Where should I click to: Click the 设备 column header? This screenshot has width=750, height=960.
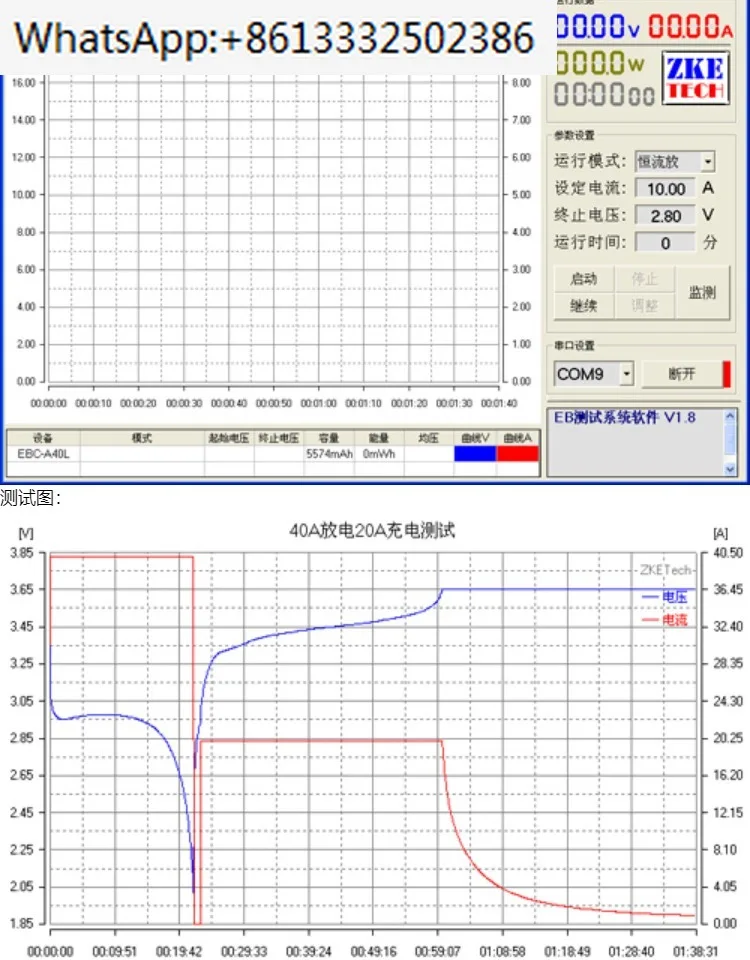[43, 438]
